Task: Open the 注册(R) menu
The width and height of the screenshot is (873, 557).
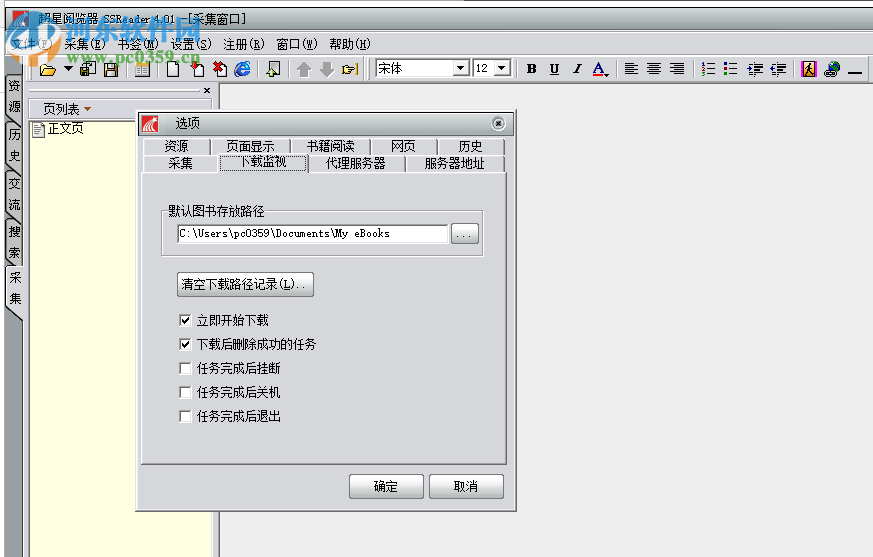Action: [244, 44]
